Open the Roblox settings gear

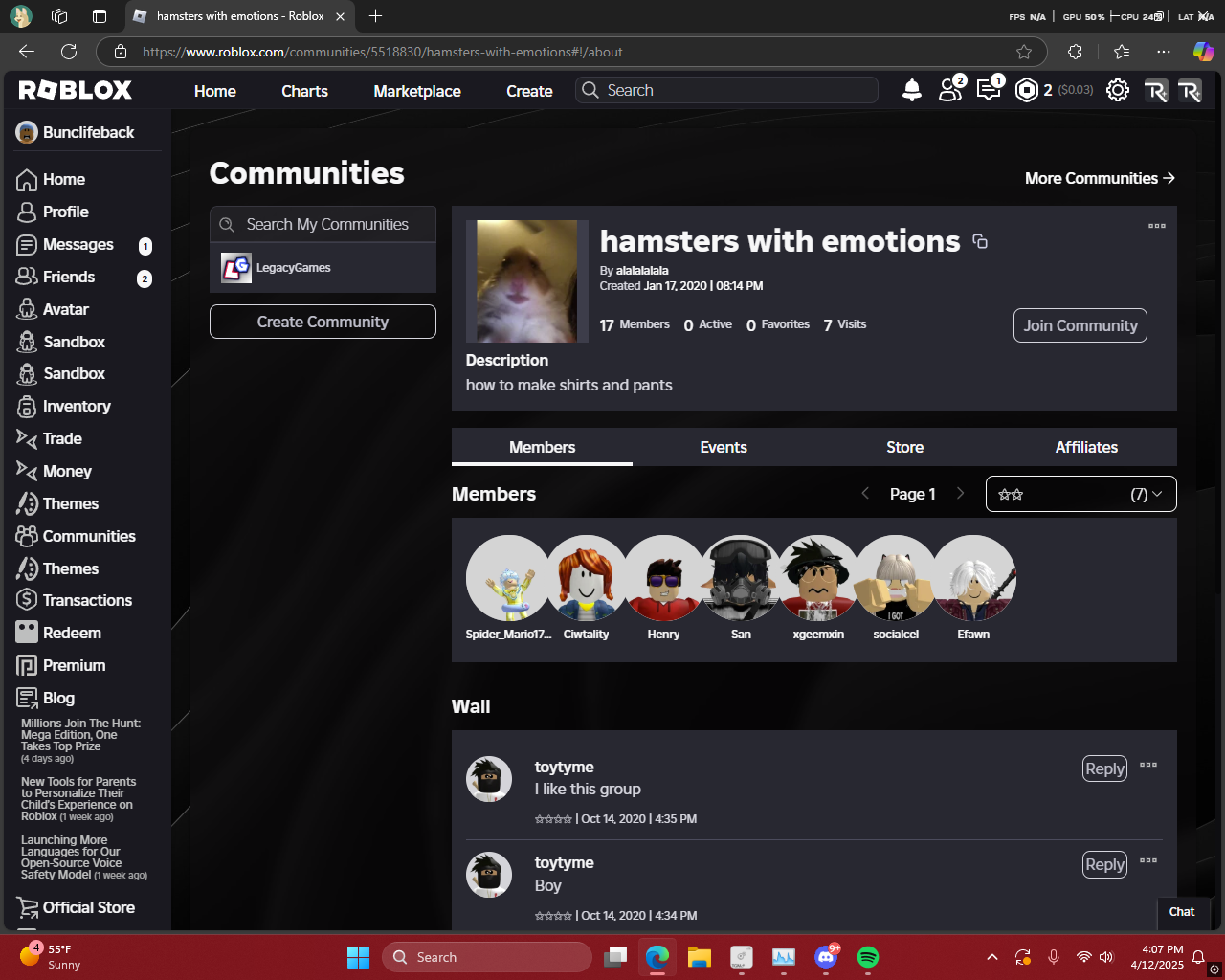pos(1117,90)
